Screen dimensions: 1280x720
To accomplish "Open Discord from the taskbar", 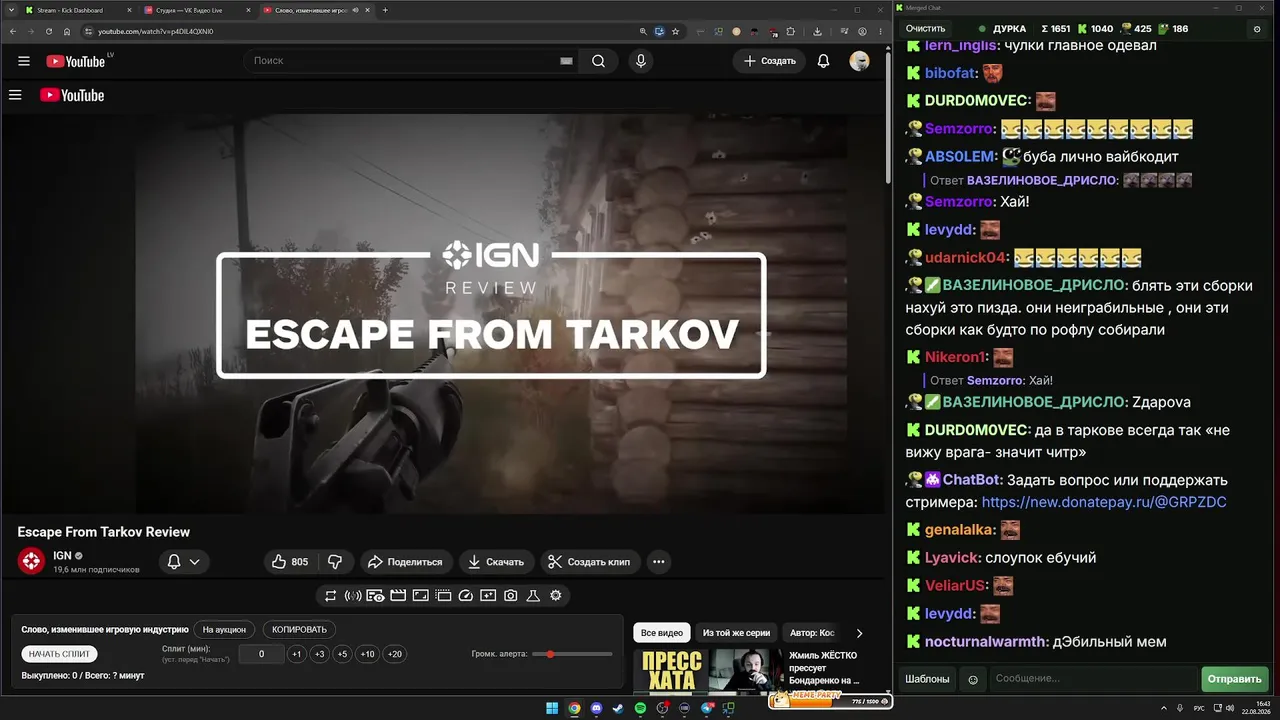I will tap(596, 709).
